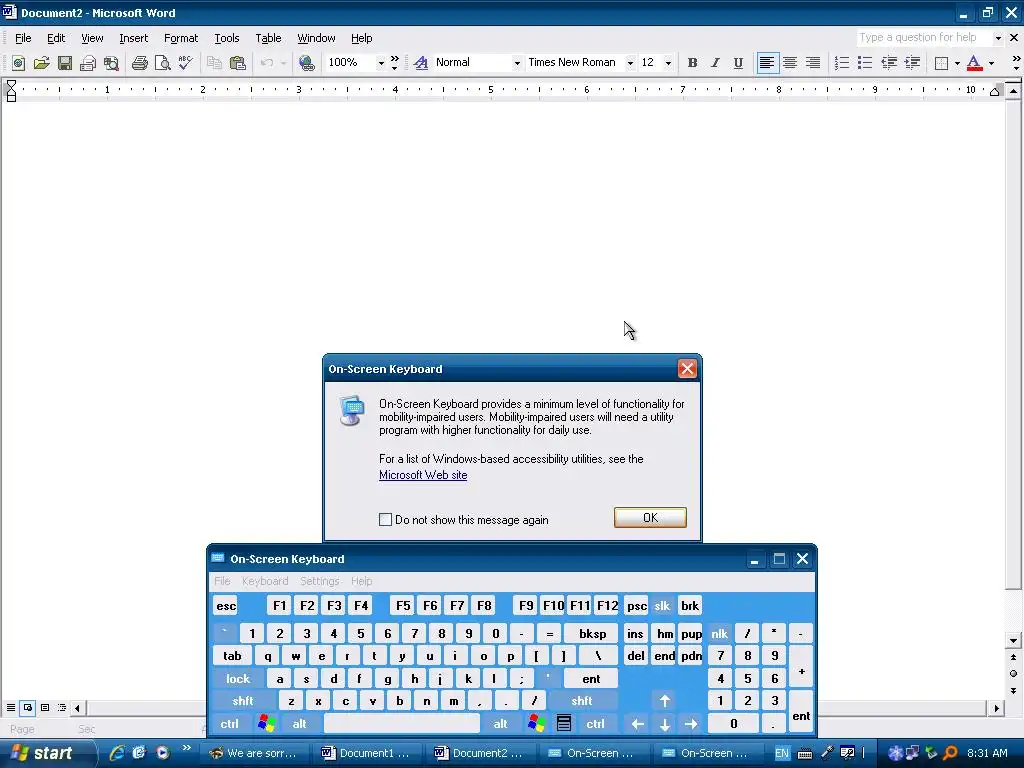Toggle nlk Num Lock key
1024x768 pixels.
[x=720, y=633]
